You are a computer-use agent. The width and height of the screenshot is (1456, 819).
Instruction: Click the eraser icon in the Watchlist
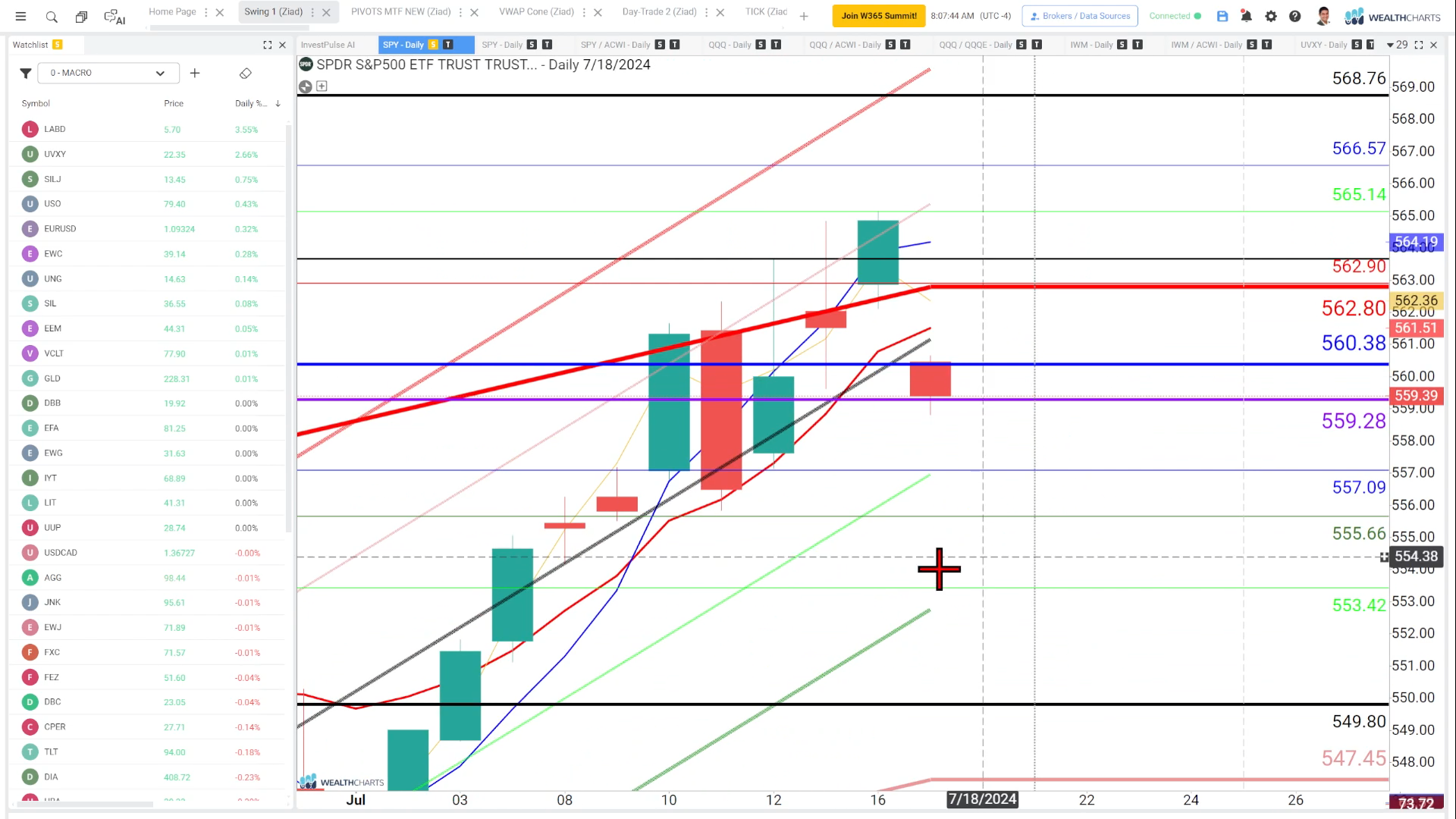pyautogui.click(x=245, y=73)
